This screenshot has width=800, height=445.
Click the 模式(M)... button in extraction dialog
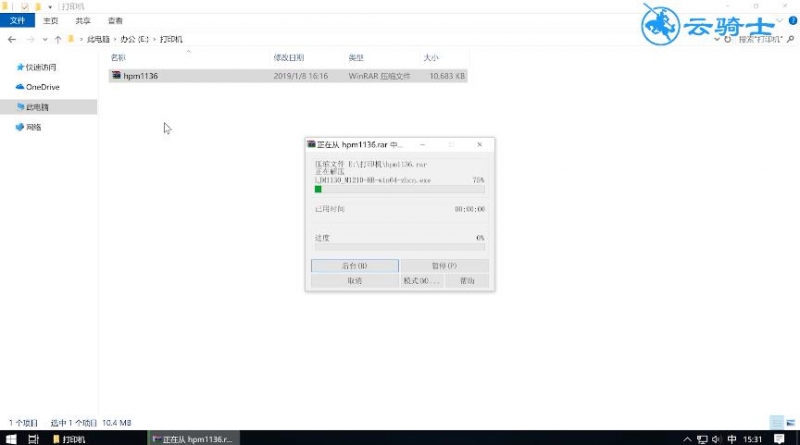421,281
